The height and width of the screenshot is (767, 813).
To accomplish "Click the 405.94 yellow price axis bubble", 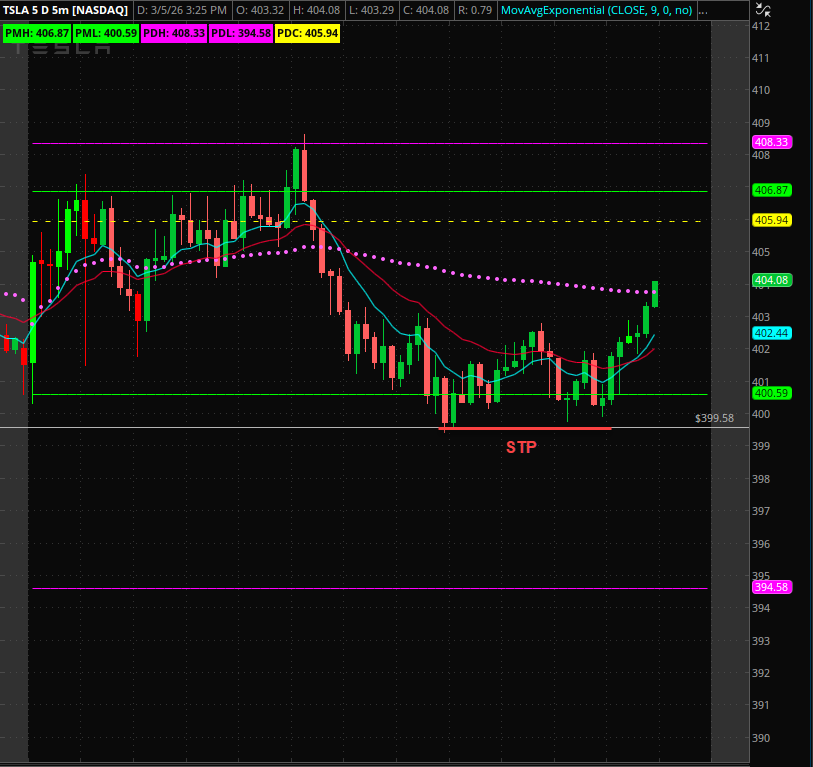I will (772, 220).
